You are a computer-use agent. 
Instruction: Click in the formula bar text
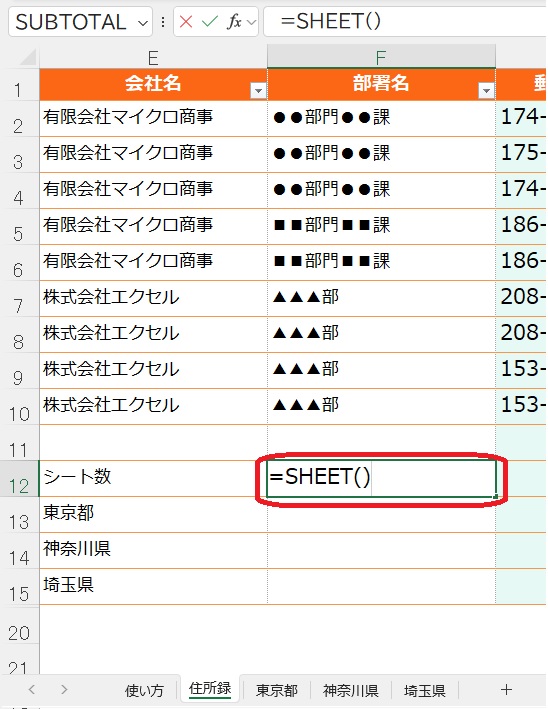[405, 21]
